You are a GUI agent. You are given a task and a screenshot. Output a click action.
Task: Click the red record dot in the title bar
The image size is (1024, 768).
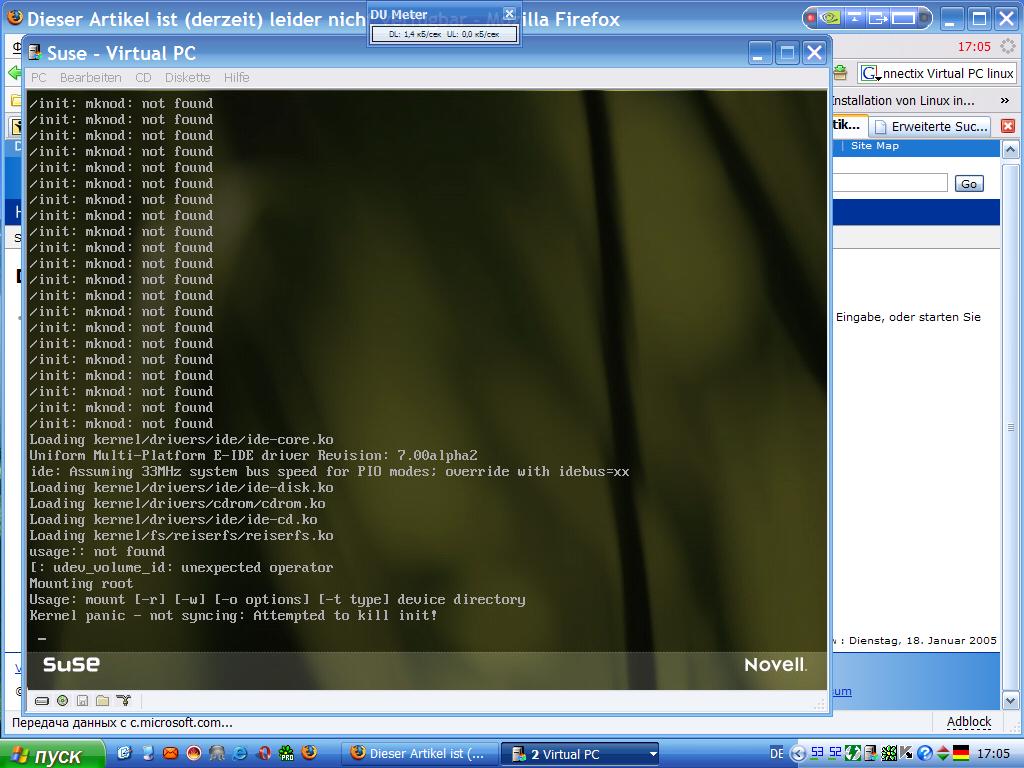click(x=811, y=18)
